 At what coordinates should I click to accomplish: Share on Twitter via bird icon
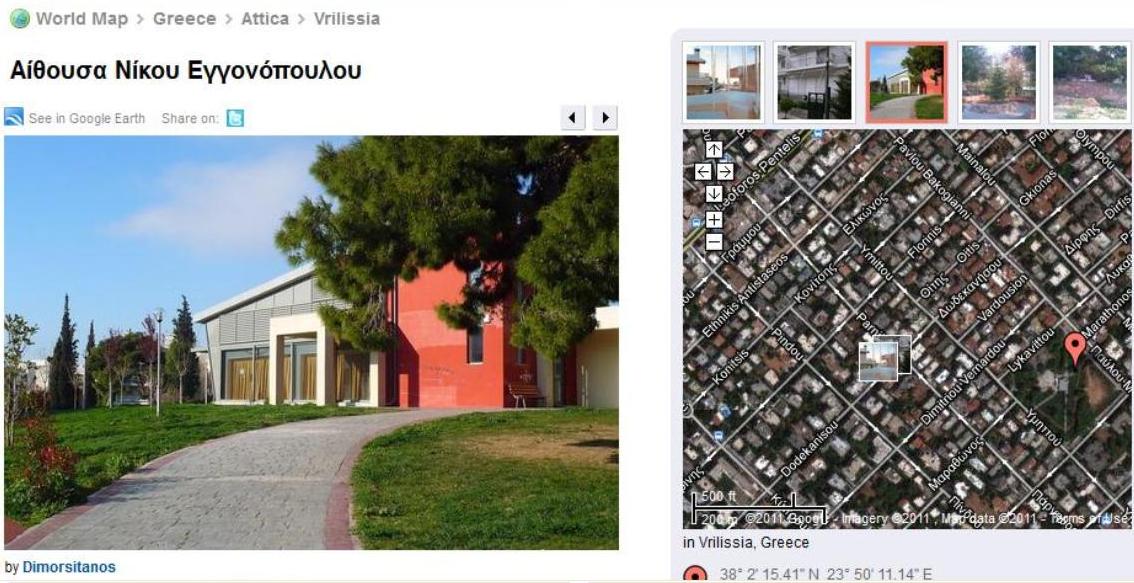[x=235, y=118]
